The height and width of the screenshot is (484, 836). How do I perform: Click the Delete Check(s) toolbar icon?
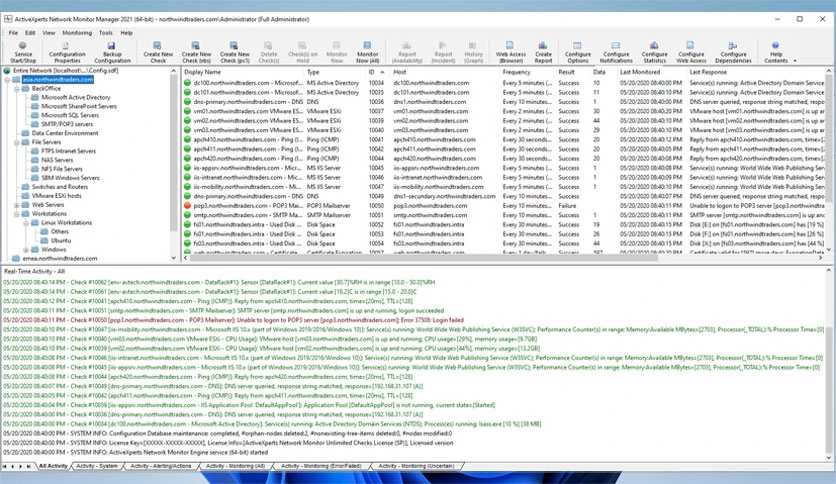[268, 46]
